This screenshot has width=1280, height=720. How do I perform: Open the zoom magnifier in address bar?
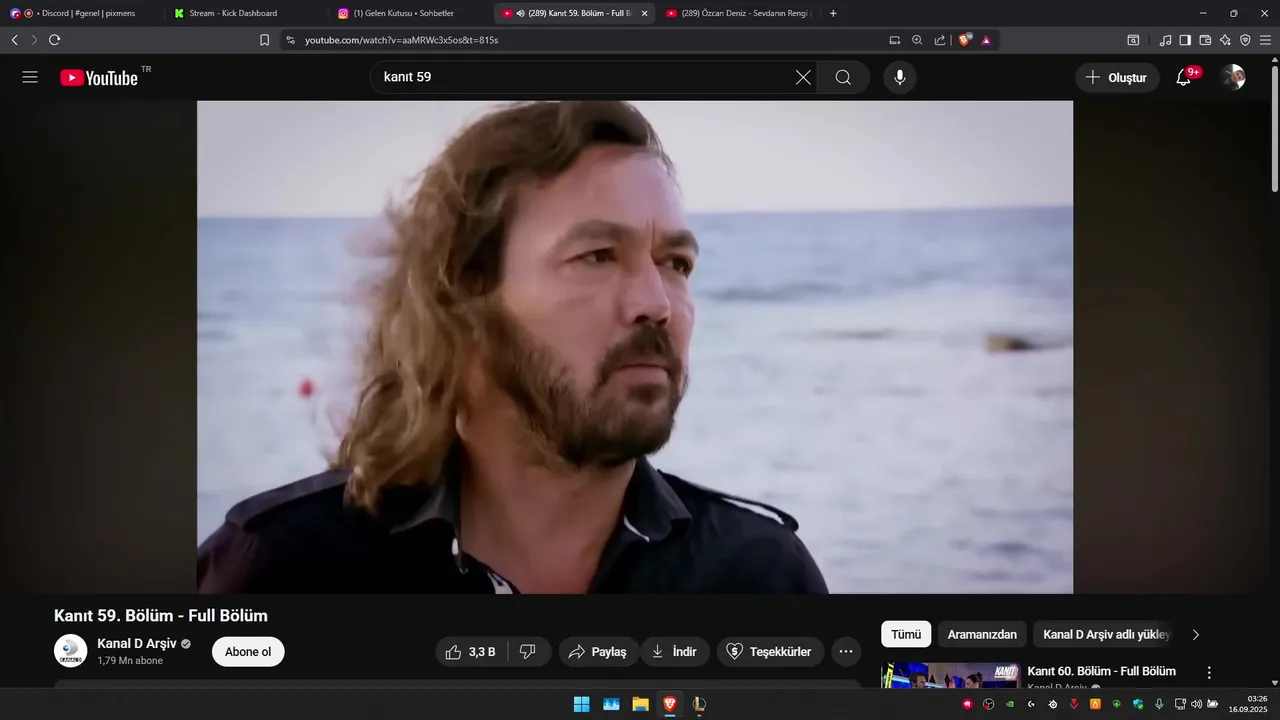click(917, 40)
